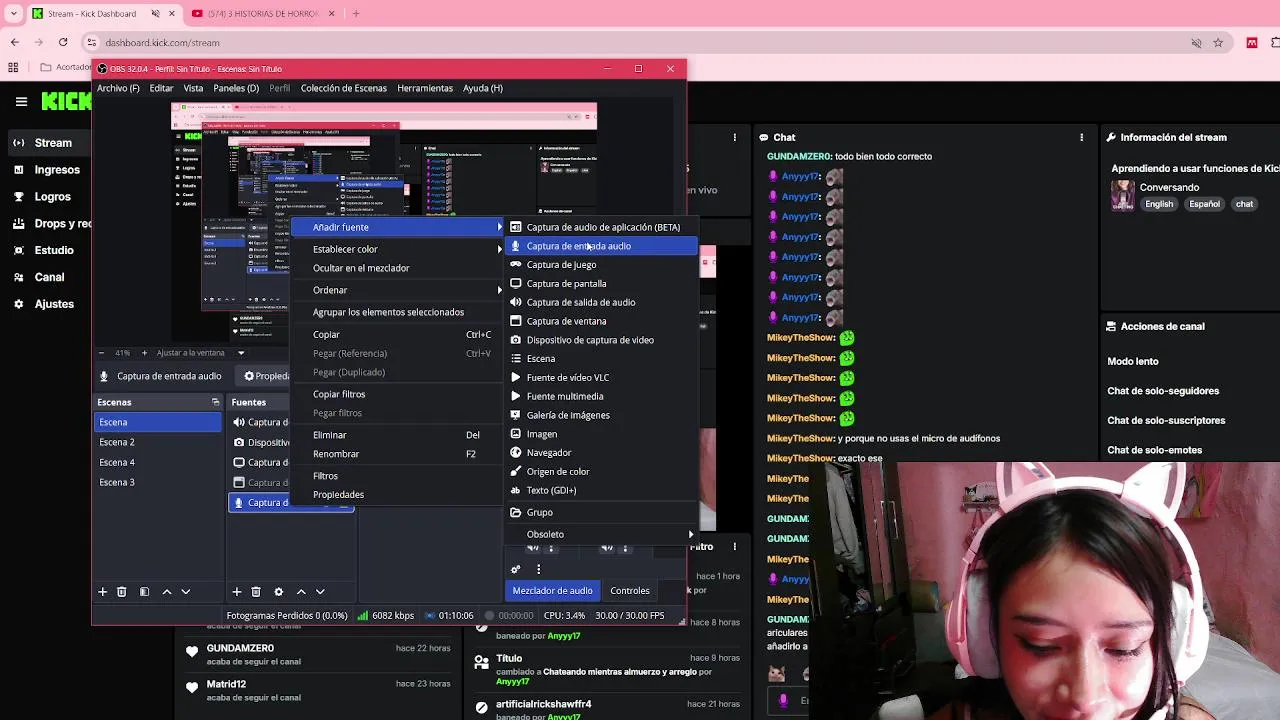Screen dimensions: 1280x720
Task: Open source properties gear in Fuentes toolbar
Action: [x=279, y=592]
